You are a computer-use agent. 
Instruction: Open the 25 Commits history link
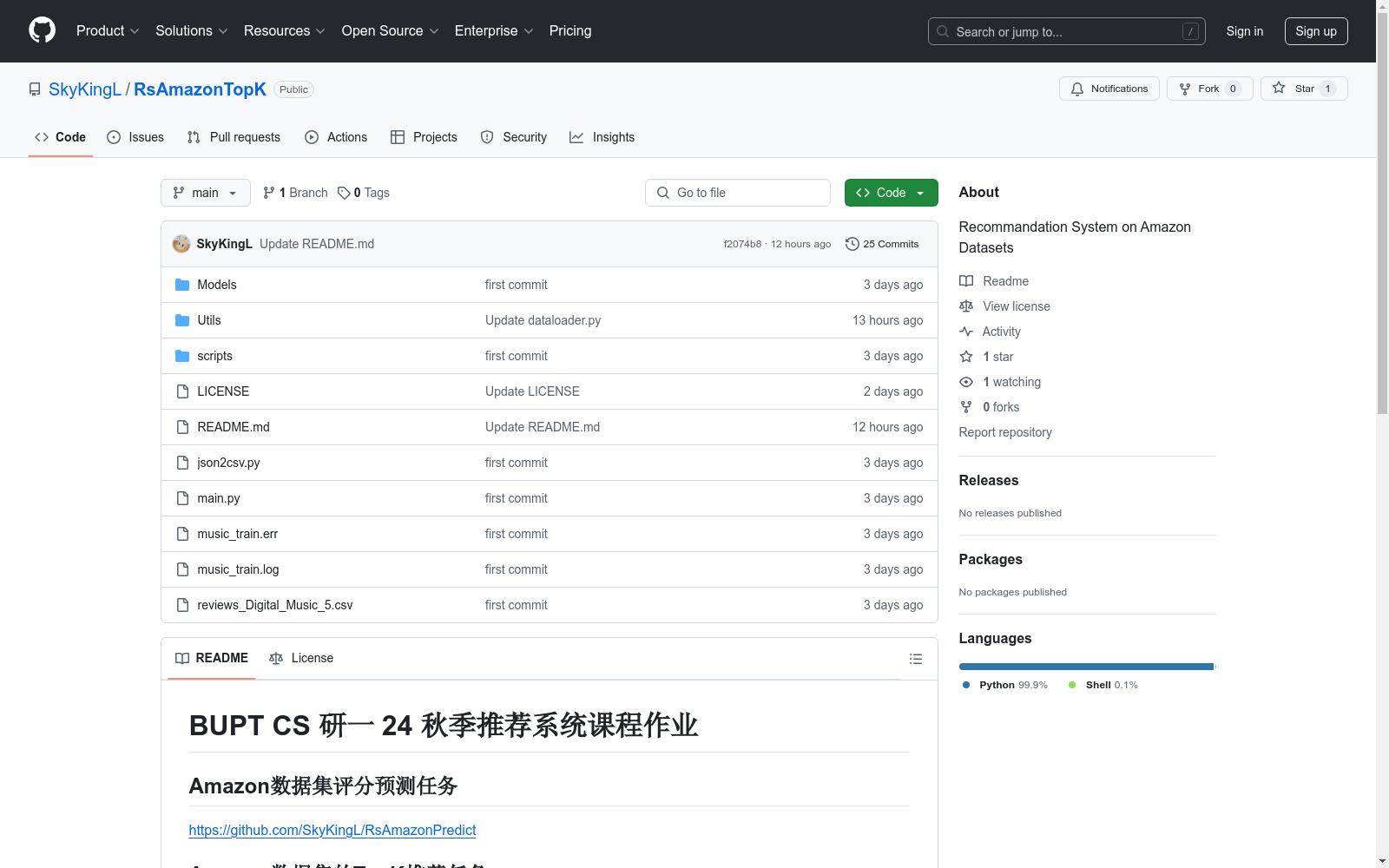pos(882,244)
